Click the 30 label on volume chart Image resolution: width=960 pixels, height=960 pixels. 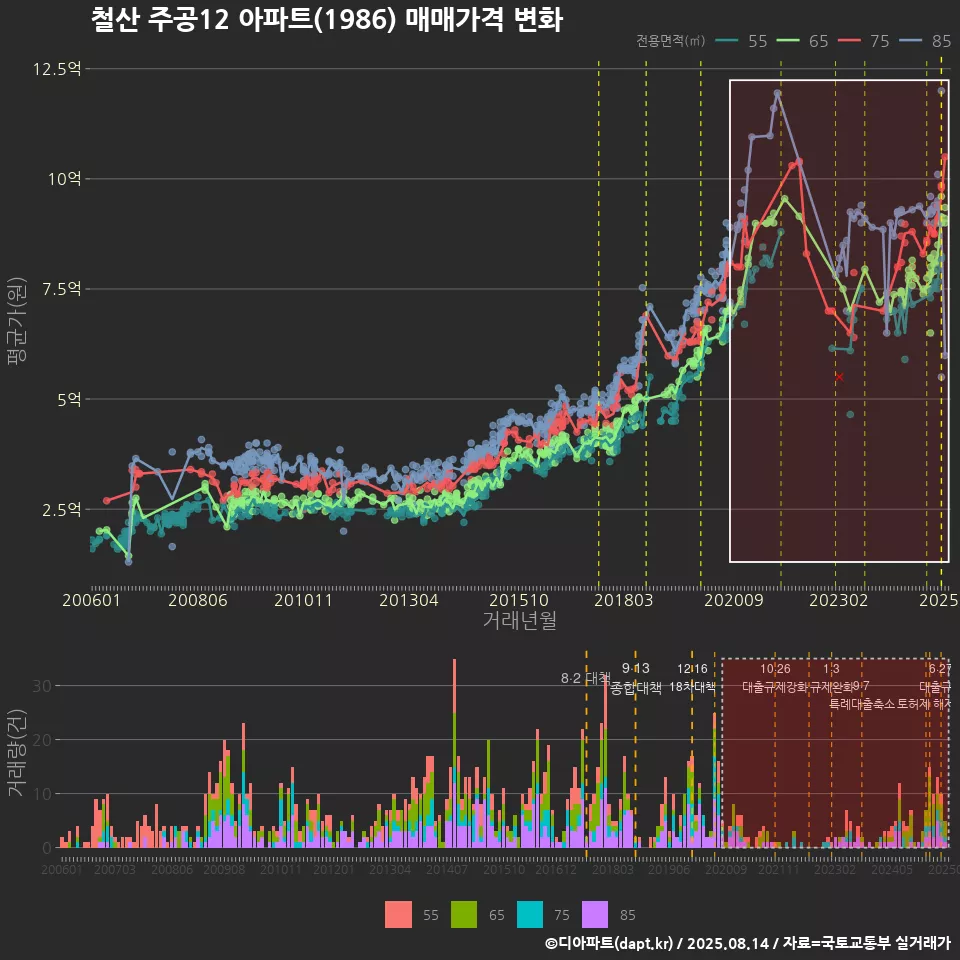pos(42,686)
